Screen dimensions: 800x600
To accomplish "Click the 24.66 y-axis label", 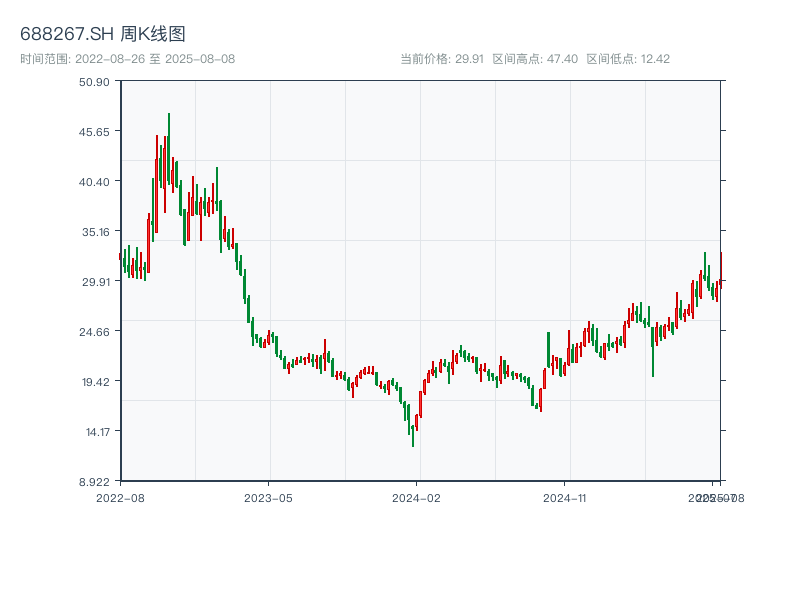I will [94, 332].
